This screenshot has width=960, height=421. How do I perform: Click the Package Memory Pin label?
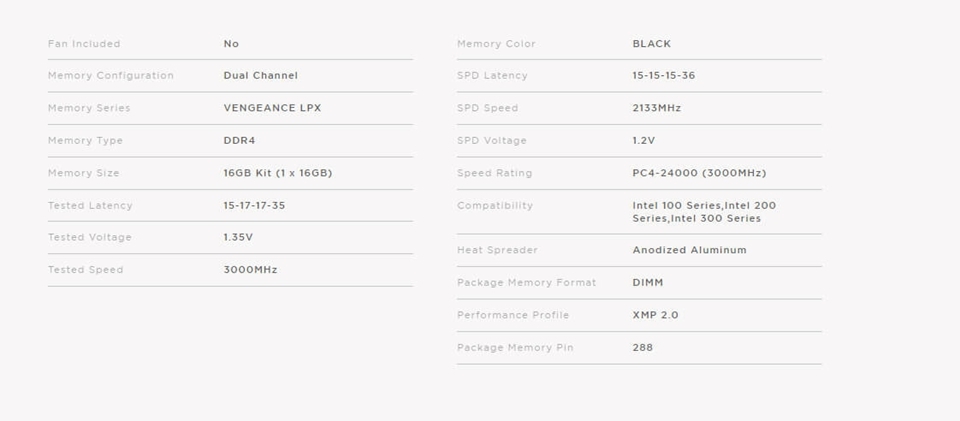(x=515, y=348)
